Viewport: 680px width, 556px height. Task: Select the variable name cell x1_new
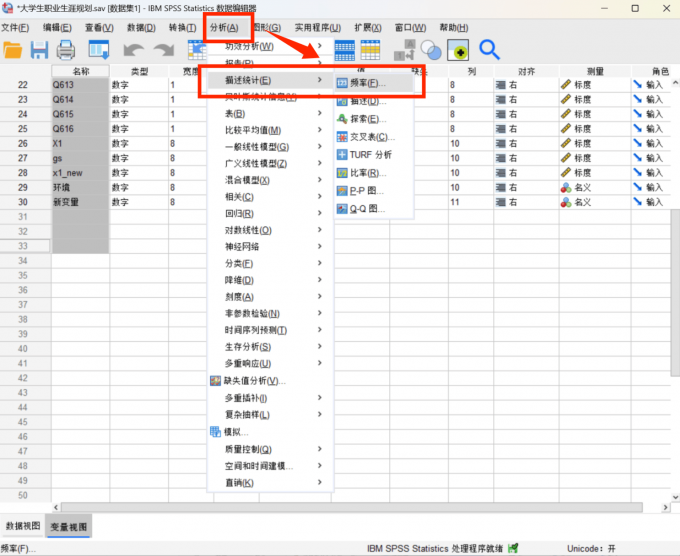tap(80, 173)
